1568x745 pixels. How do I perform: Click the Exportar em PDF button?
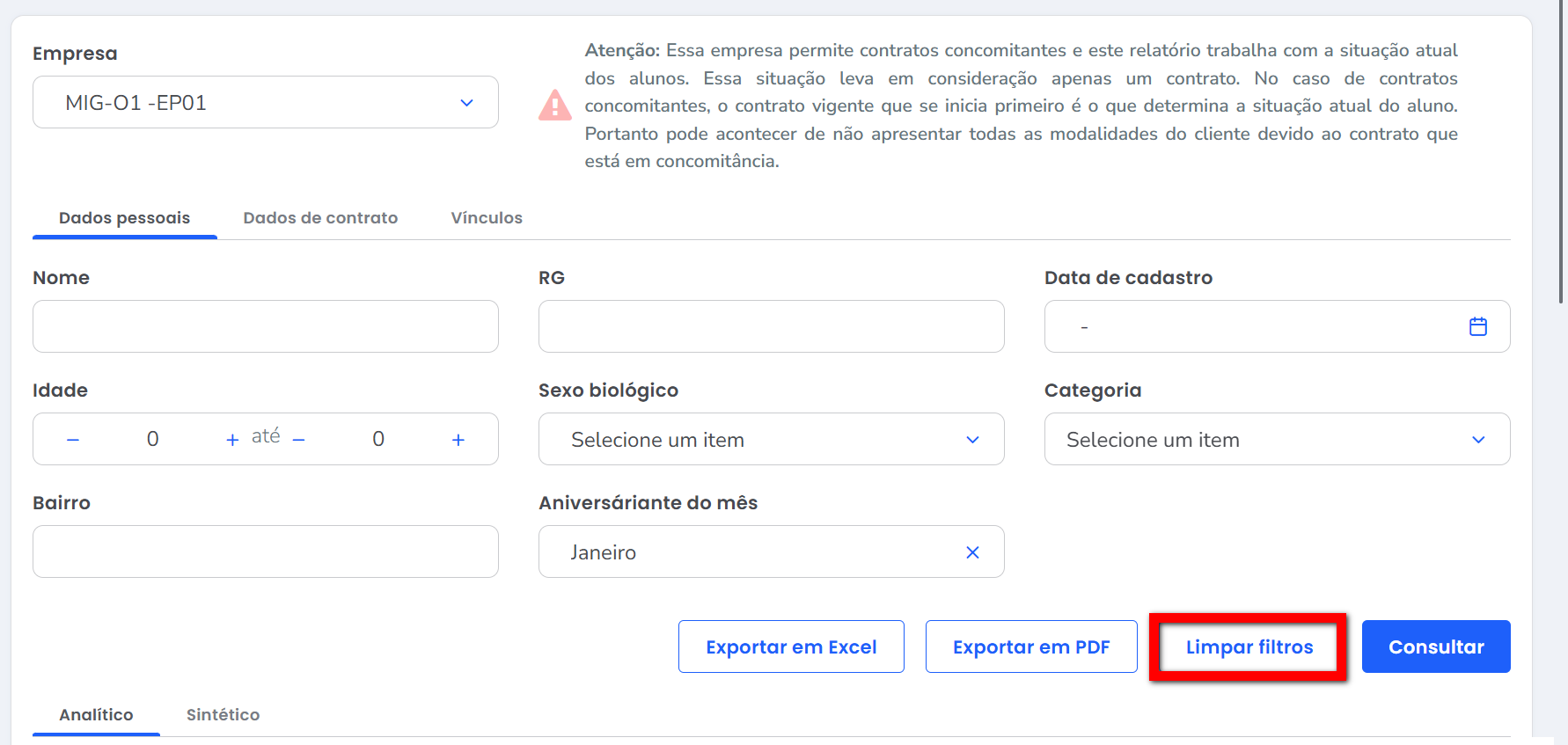[1031, 647]
